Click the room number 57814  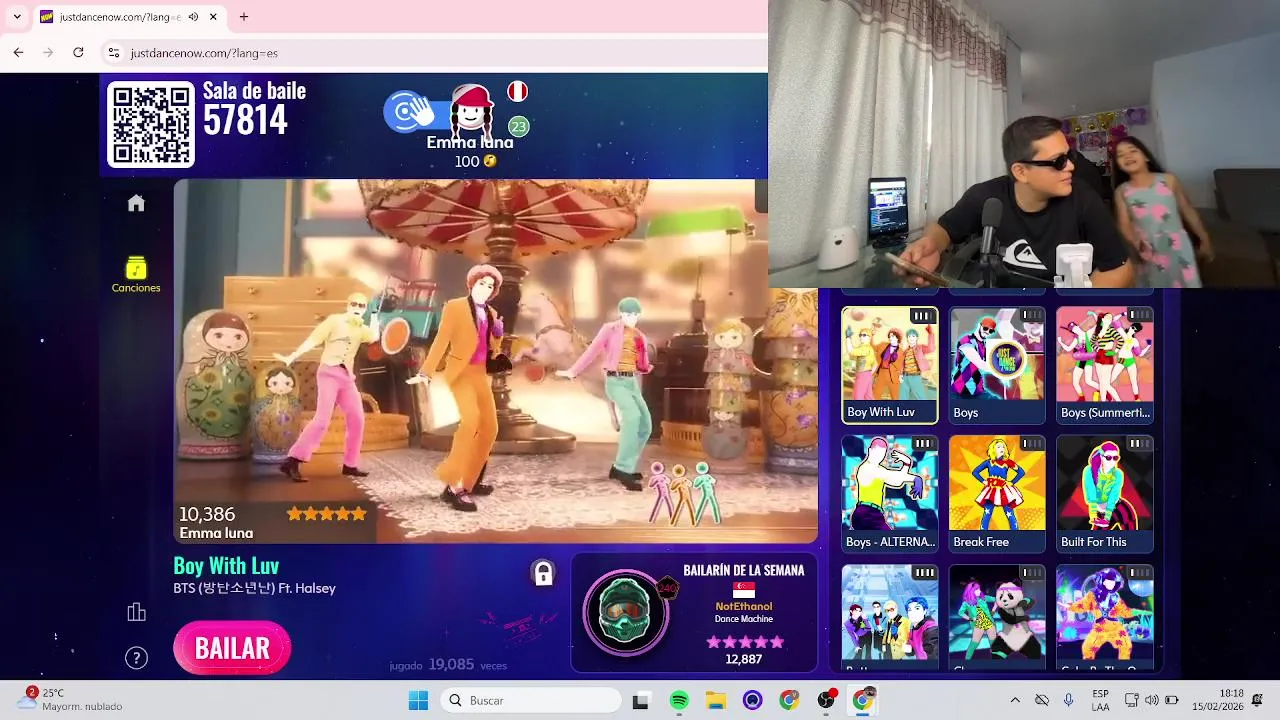tap(245, 121)
